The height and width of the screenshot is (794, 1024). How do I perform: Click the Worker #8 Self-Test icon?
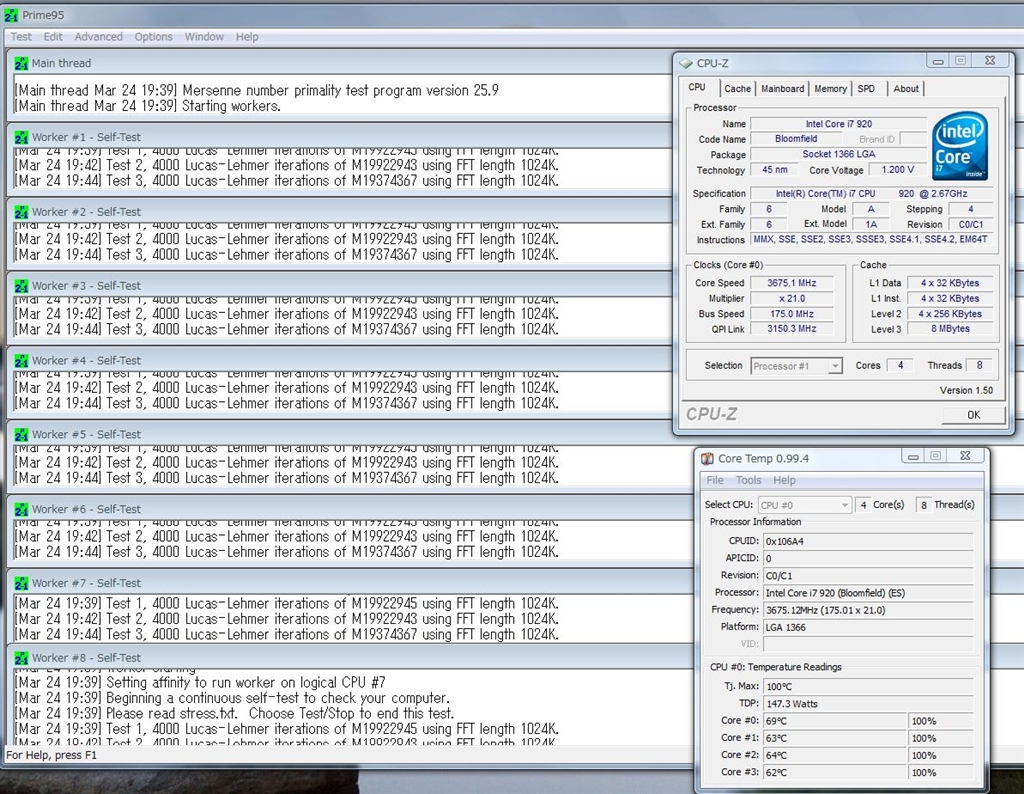click(x=20, y=658)
